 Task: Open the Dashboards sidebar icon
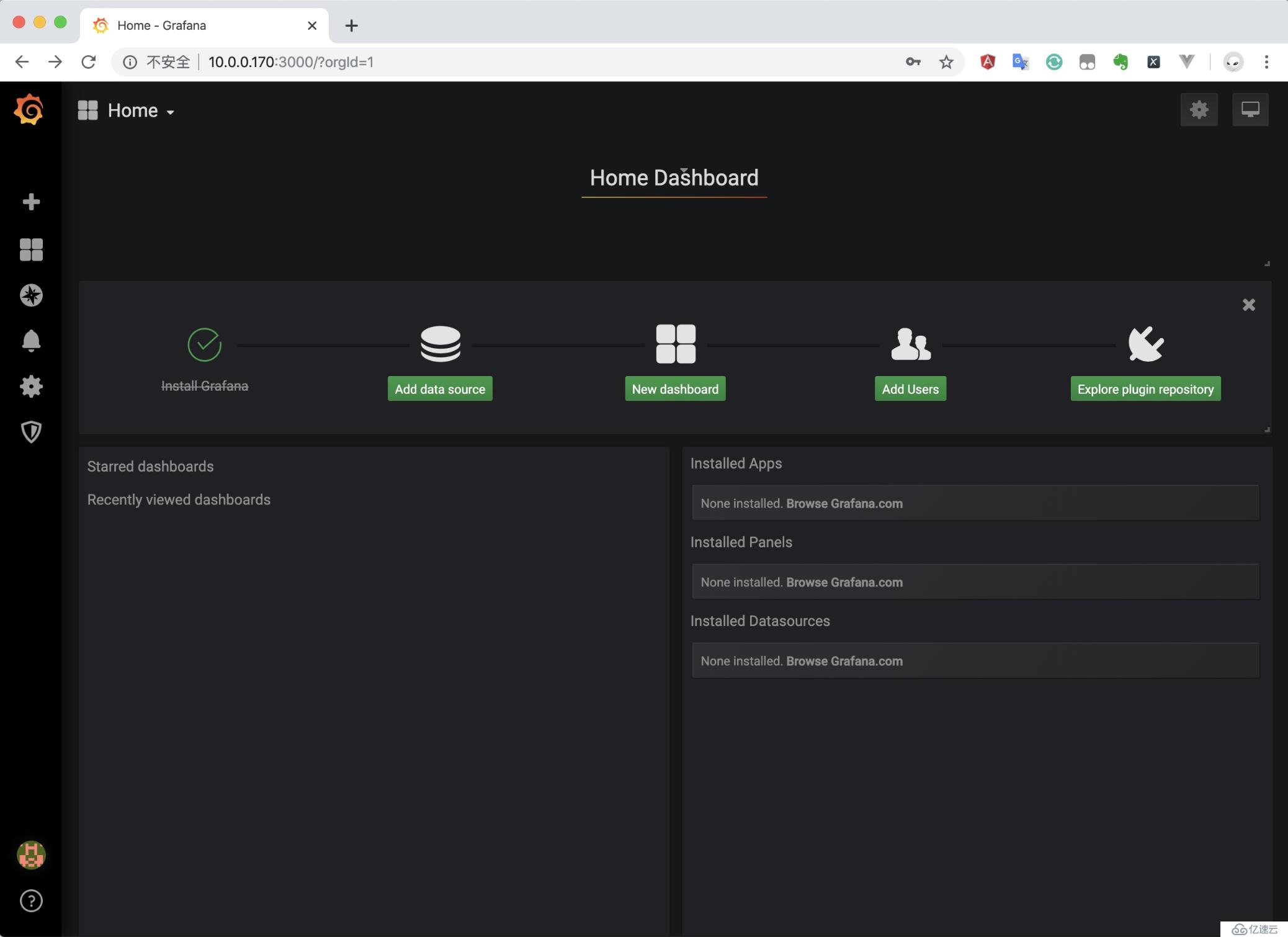pyautogui.click(x=31, y=249)
